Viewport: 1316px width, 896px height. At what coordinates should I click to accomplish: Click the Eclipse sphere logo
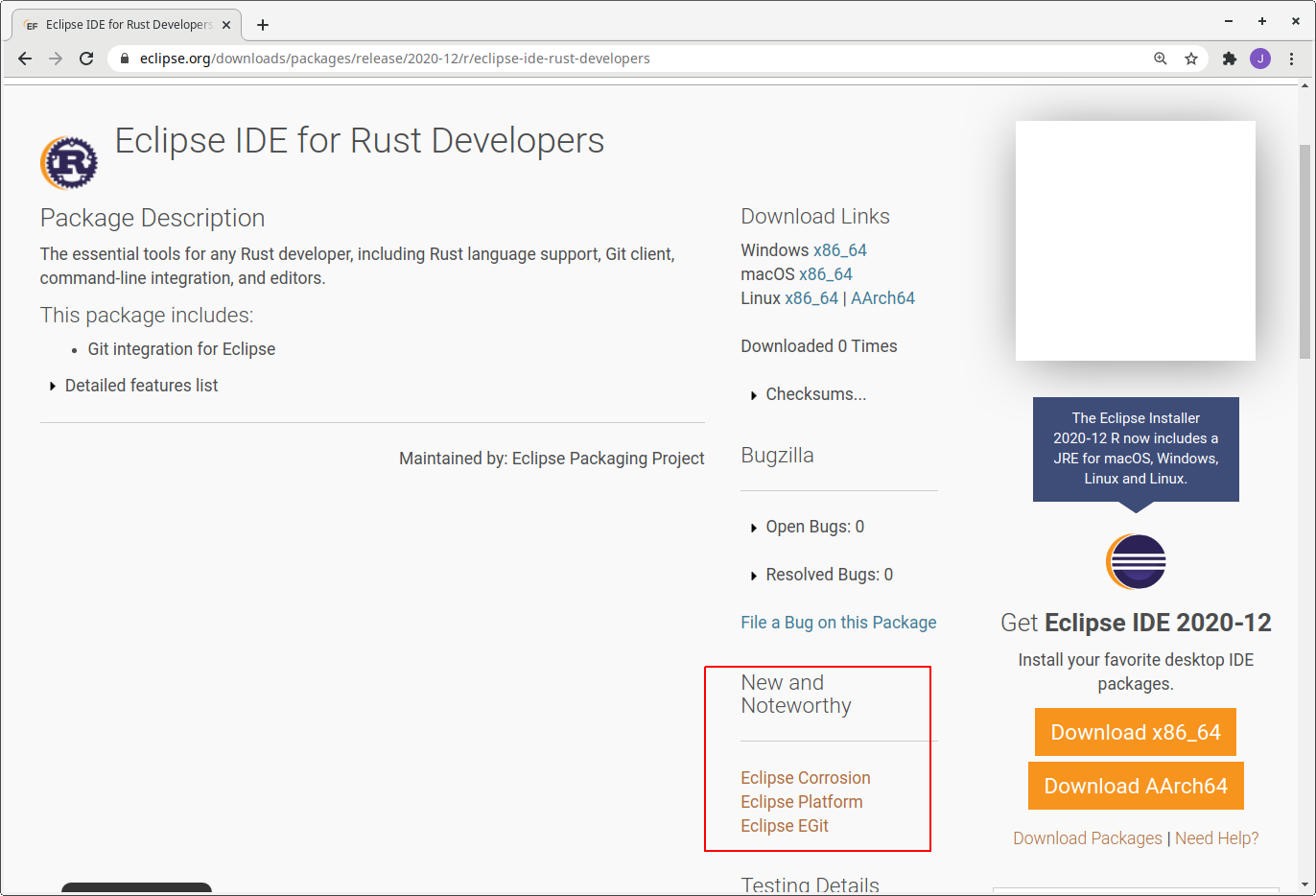pos(1136,561)
